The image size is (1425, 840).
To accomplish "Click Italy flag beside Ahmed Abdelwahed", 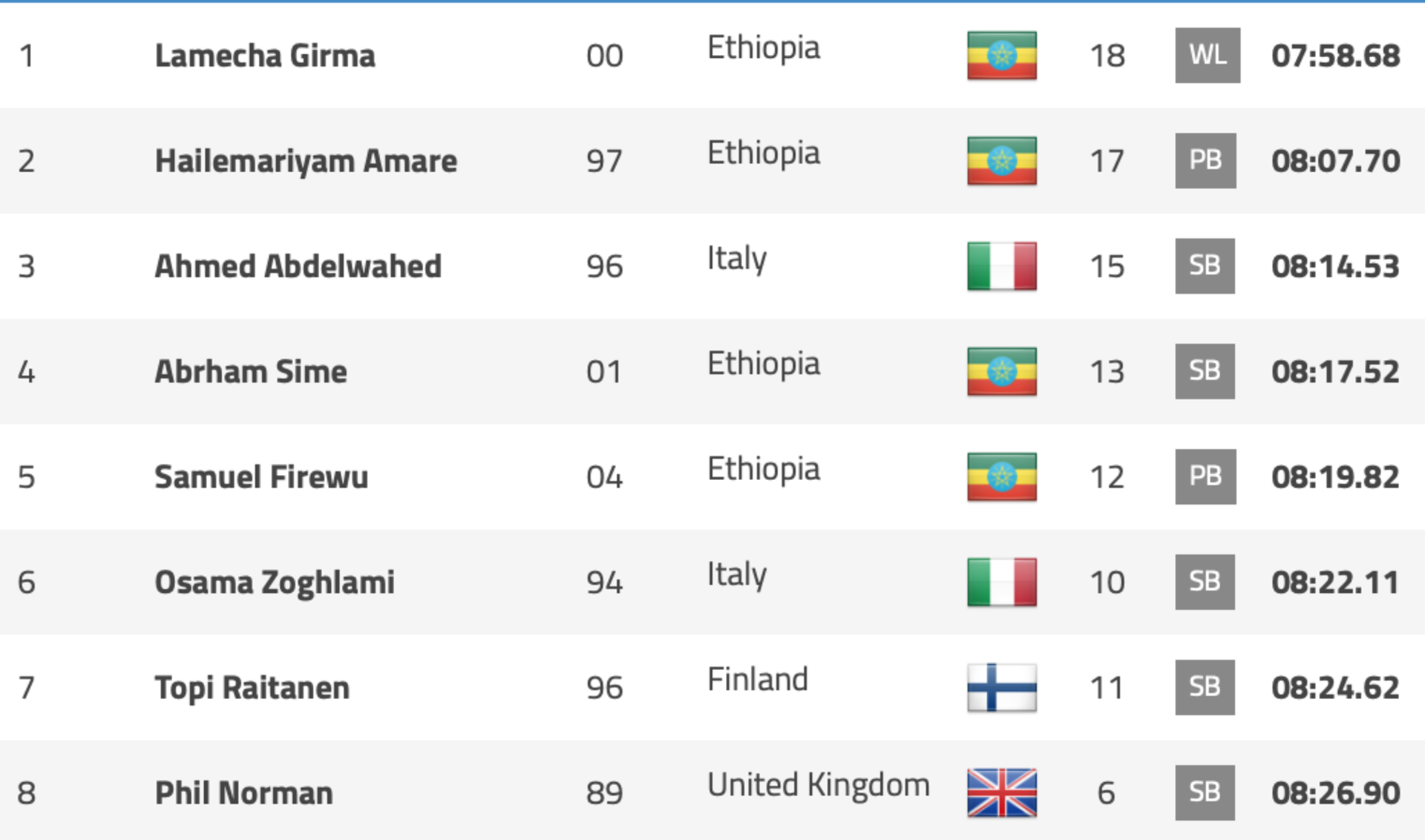I will [x=1002, y=266].
